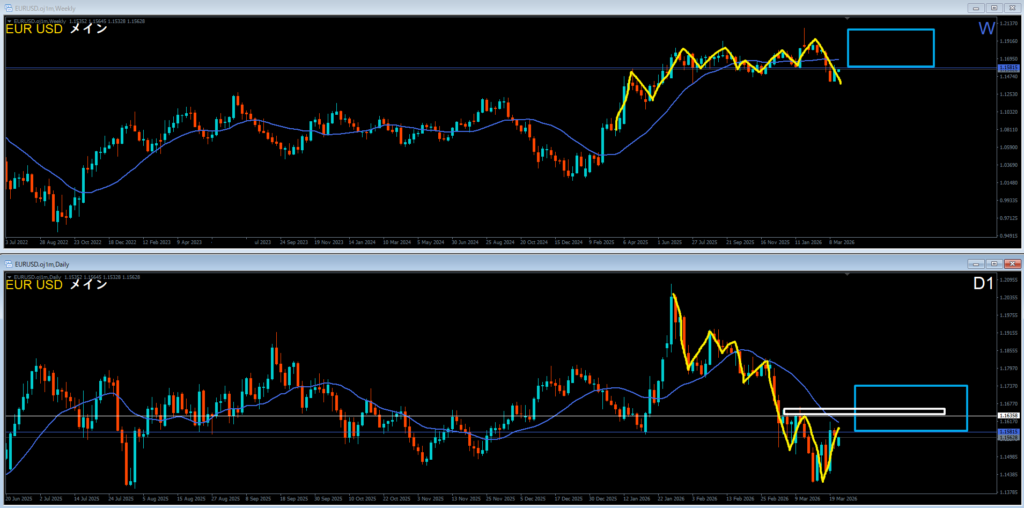Screen dimensions: 1024x508
Task: Click the chart shift triangle in Daily chart
Action: (848, 274)
